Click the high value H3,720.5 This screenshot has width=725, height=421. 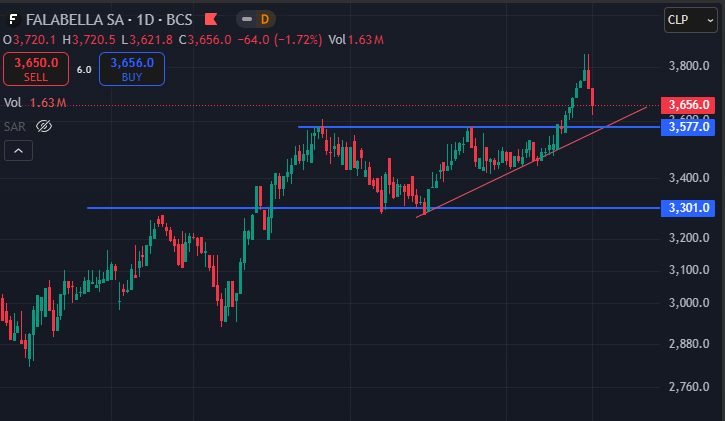89,40
